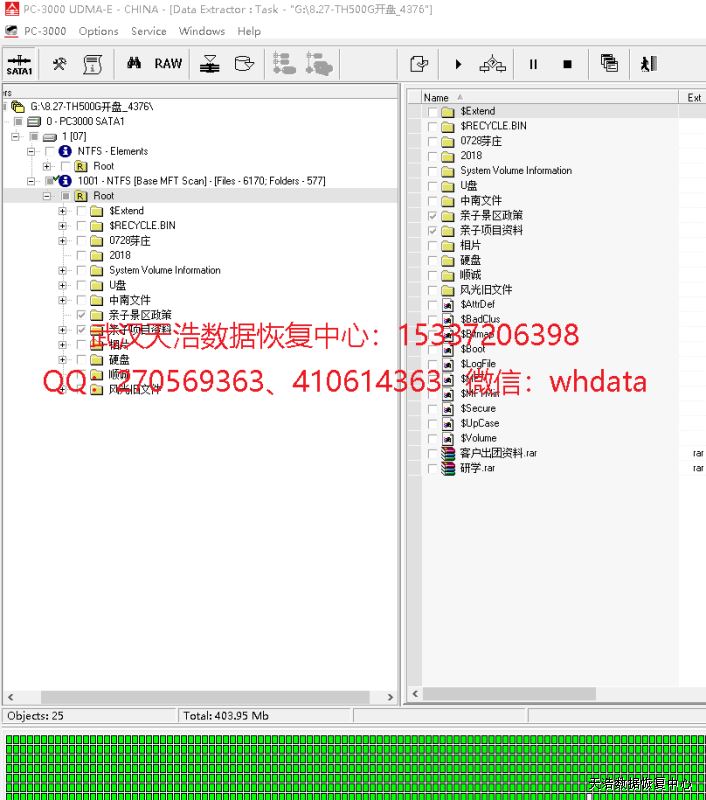This screenshot has height=800, width=706.
Task: Collapse the NTFS - Elements node
Action: [31, 151]
